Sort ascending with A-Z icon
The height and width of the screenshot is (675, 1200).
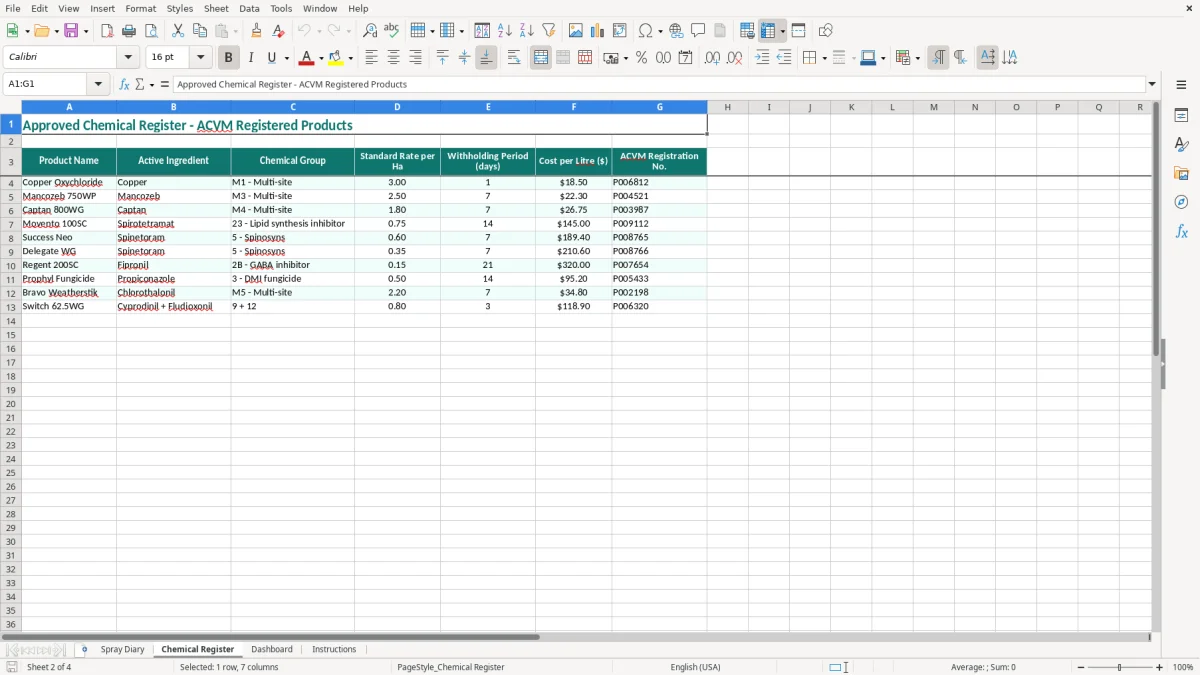pyautogui.click(x=504, y=31)
